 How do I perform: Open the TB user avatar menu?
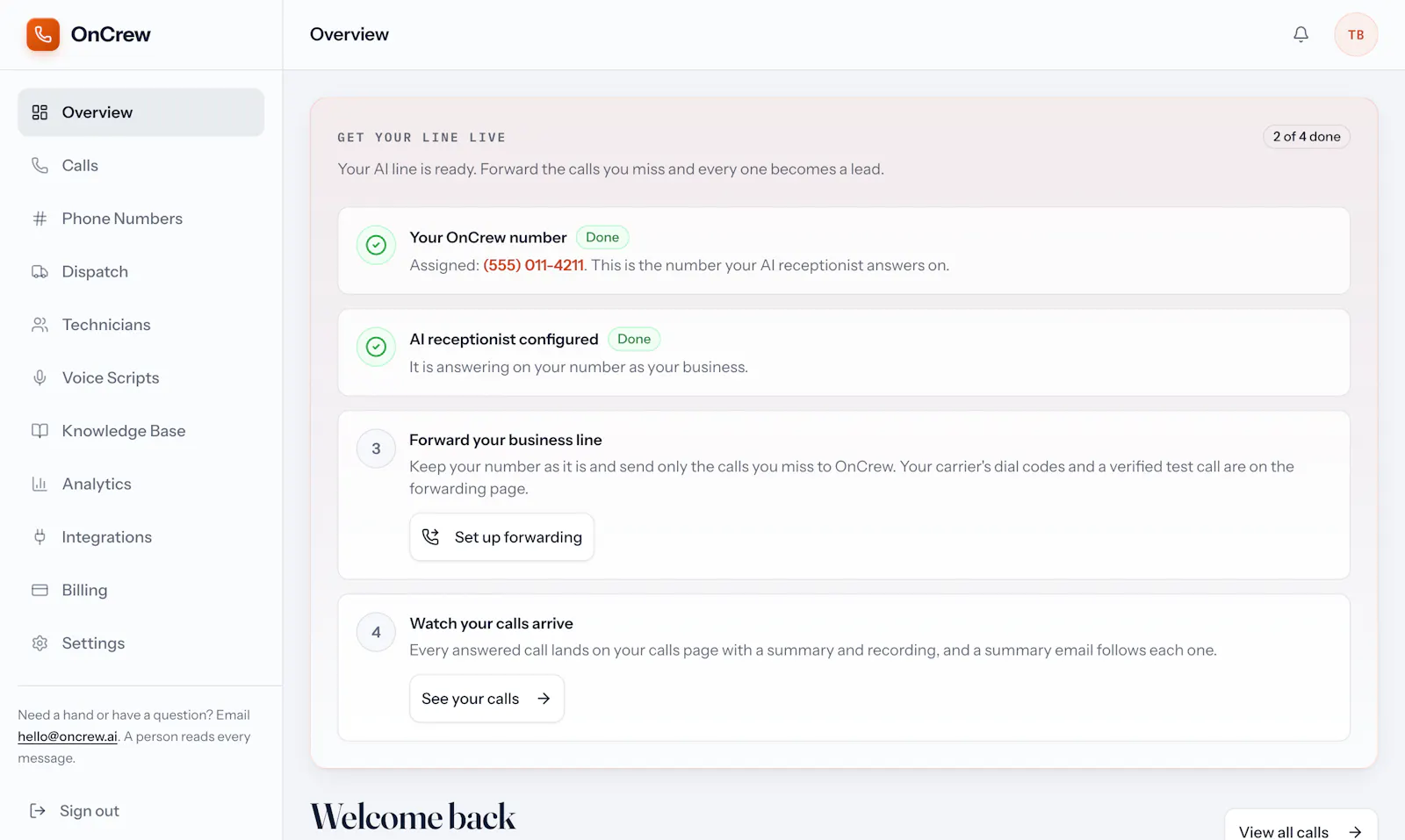point(1356,35)
